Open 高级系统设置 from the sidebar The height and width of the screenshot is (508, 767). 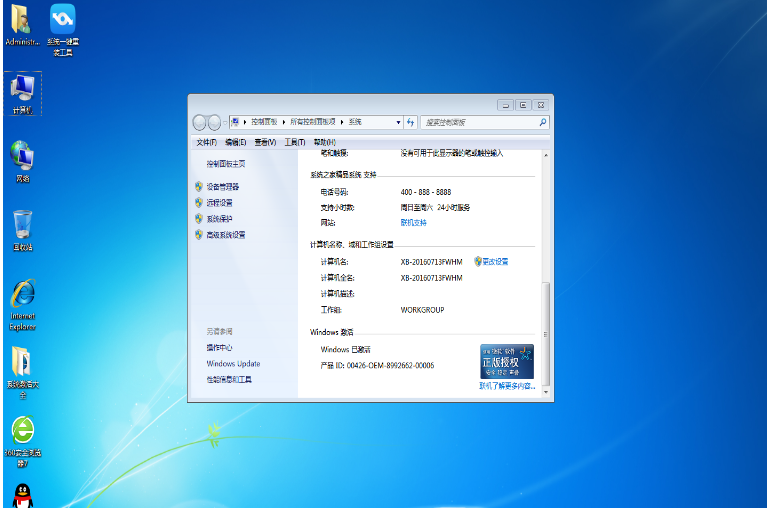pyautogui.click(x=226, y=235)
